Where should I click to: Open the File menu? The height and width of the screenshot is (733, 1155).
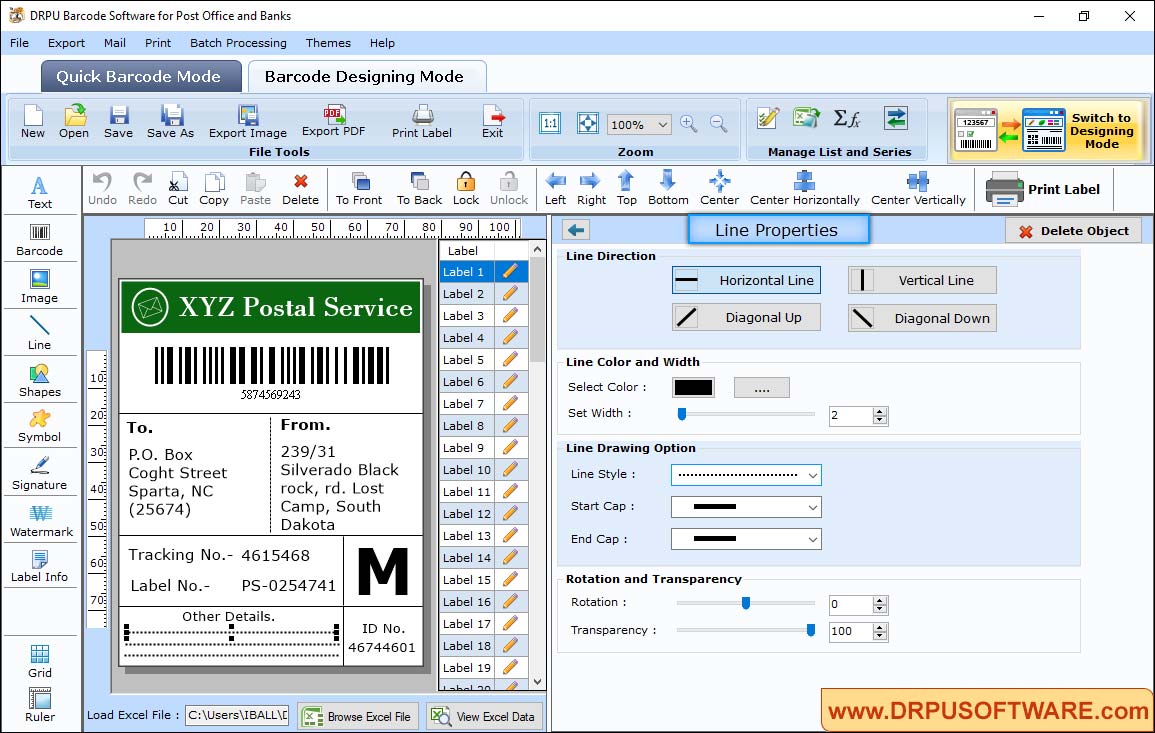(20, 43)
